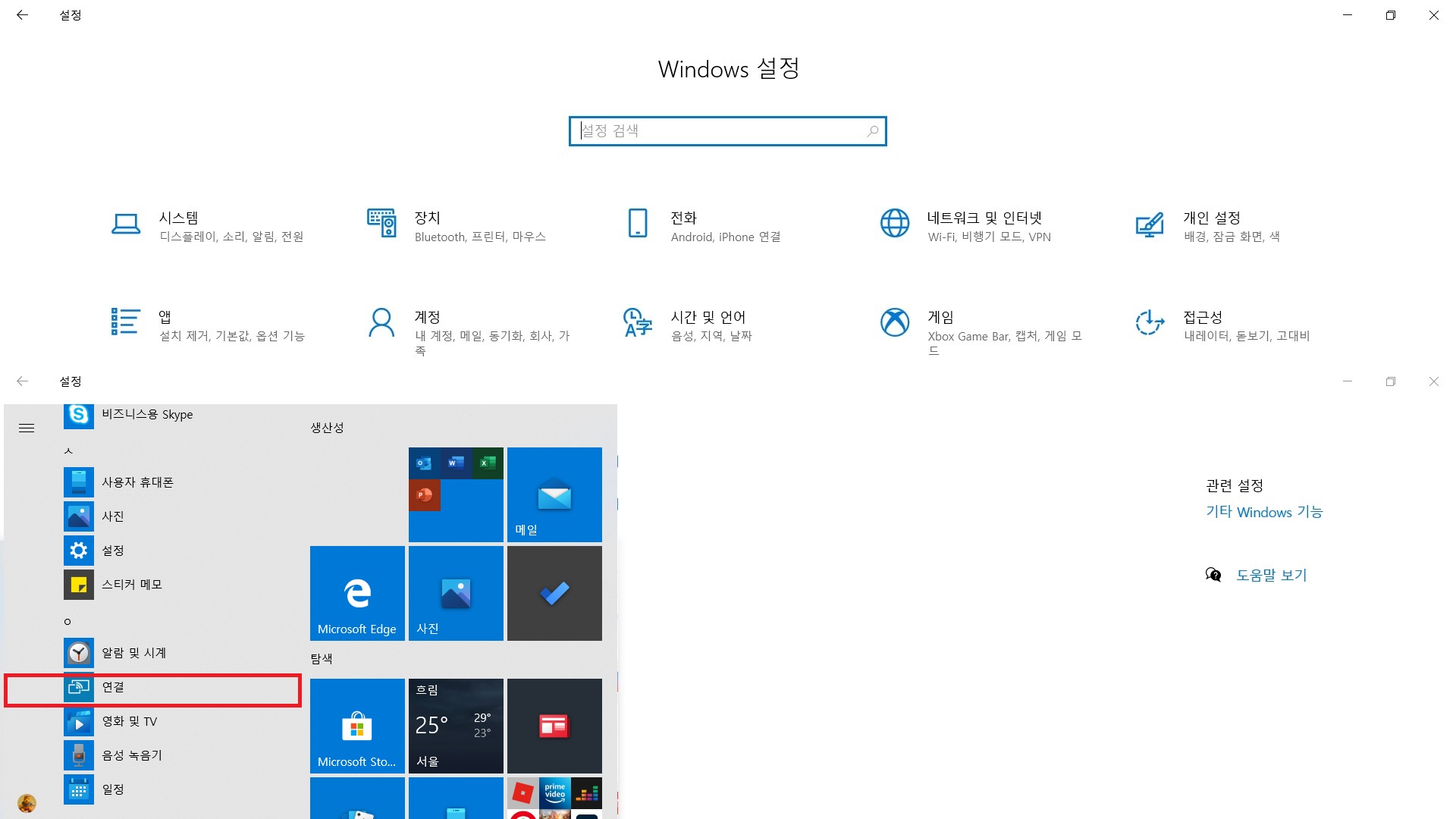Launch Alarms & Clock (알람 및 시계)

coord(133,653)
